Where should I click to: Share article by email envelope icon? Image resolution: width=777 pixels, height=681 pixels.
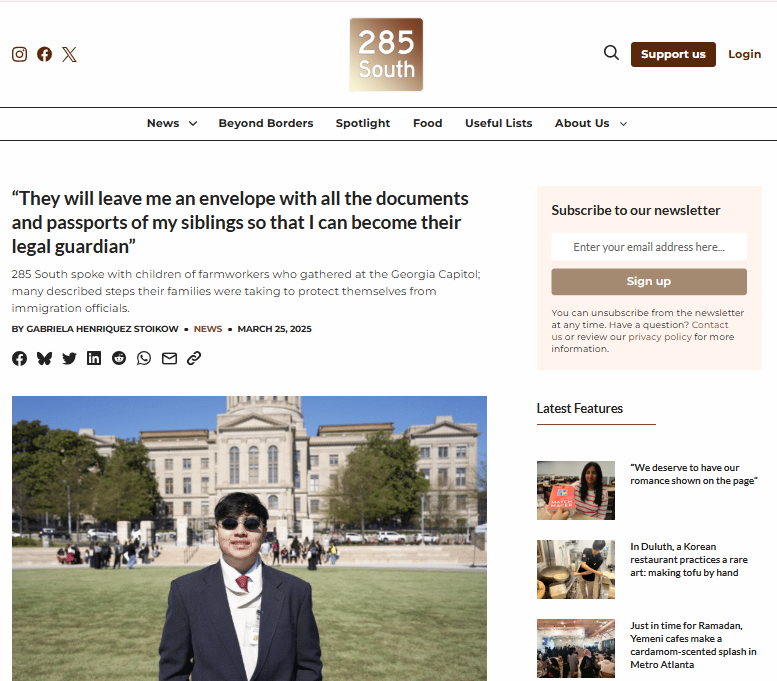pyautogui.click(x=169, y=358)
